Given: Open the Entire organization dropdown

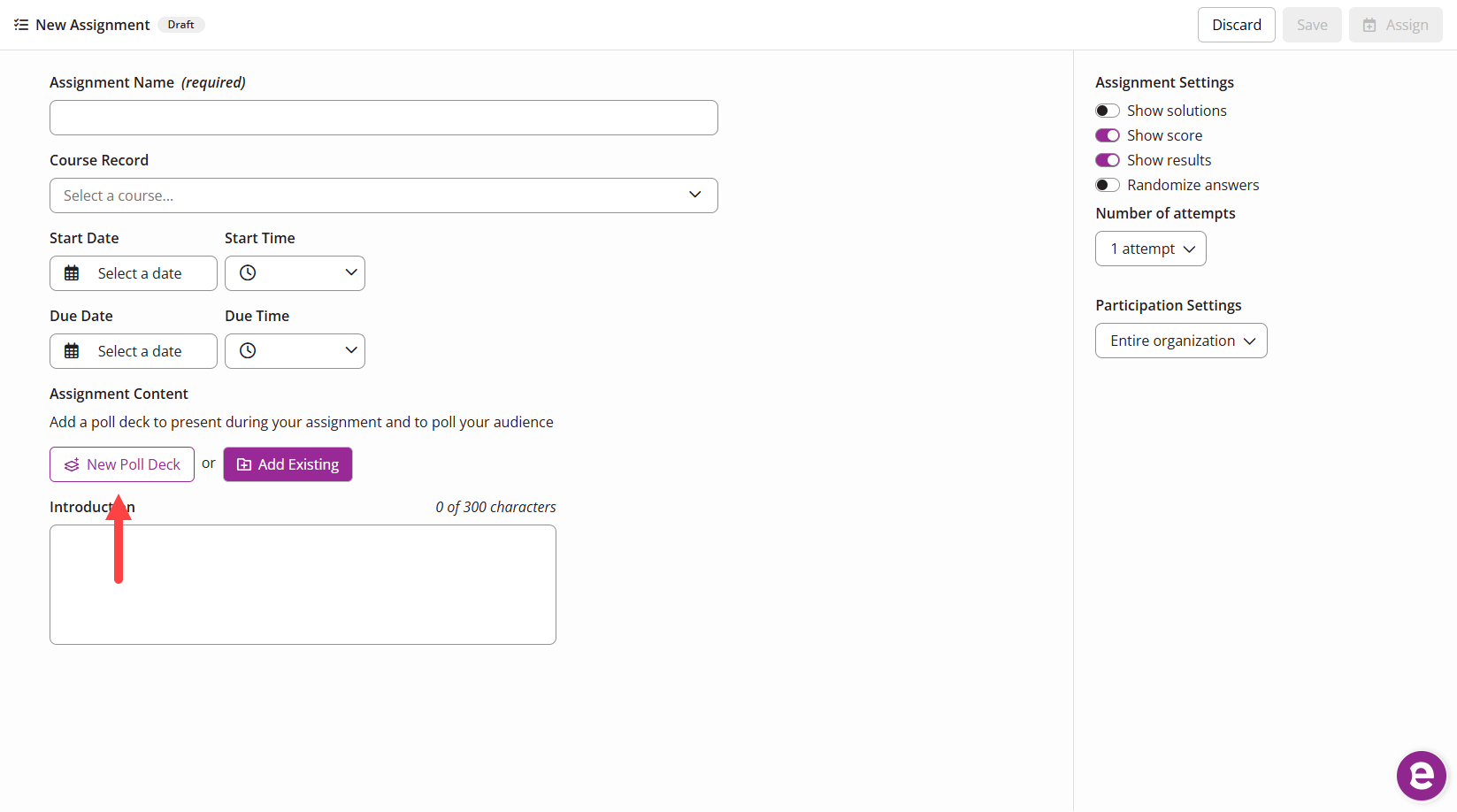Looking at the screenshot, I should pyautogui.click(x=1181, y=341).
